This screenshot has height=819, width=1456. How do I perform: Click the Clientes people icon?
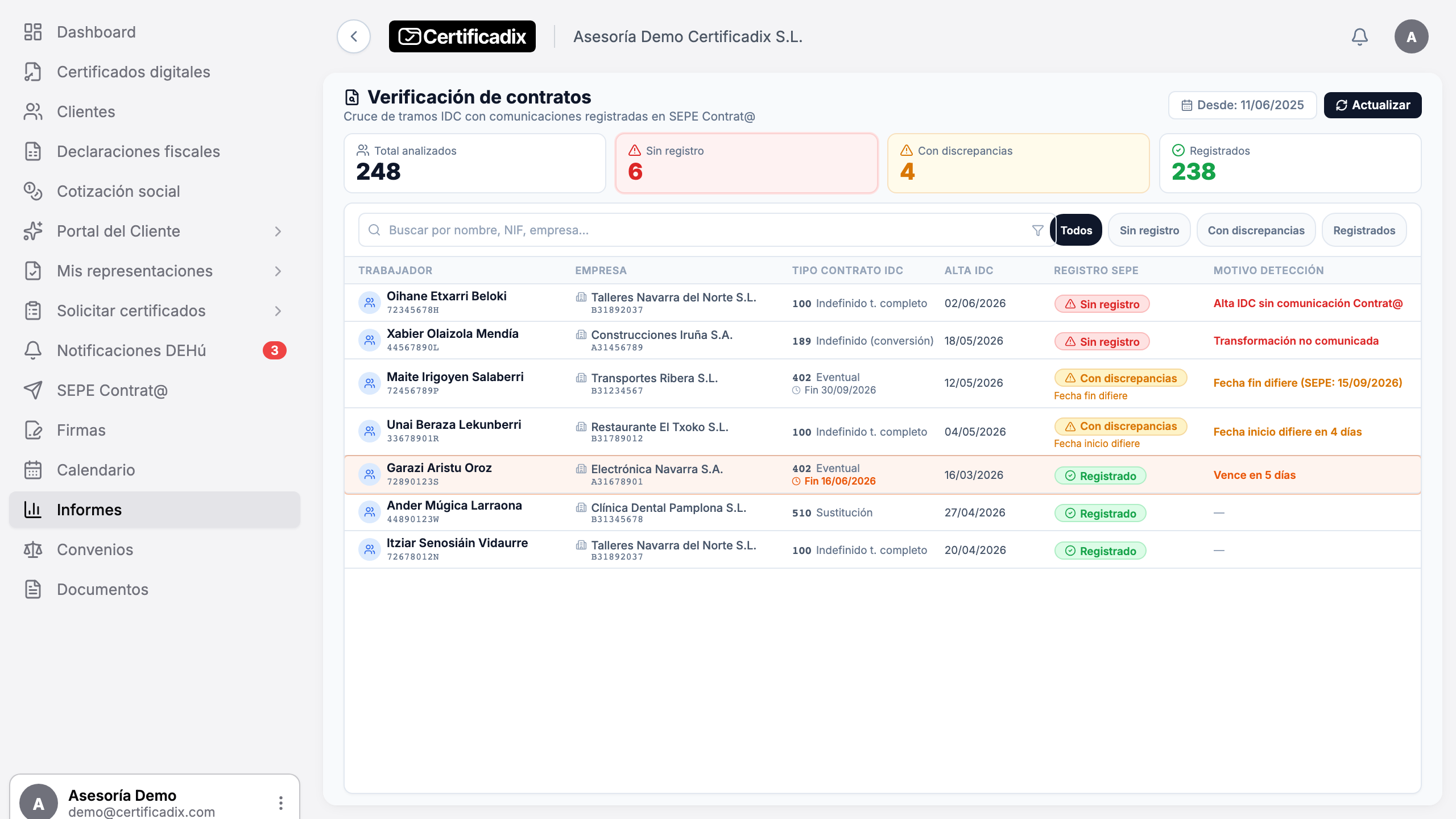33,111
